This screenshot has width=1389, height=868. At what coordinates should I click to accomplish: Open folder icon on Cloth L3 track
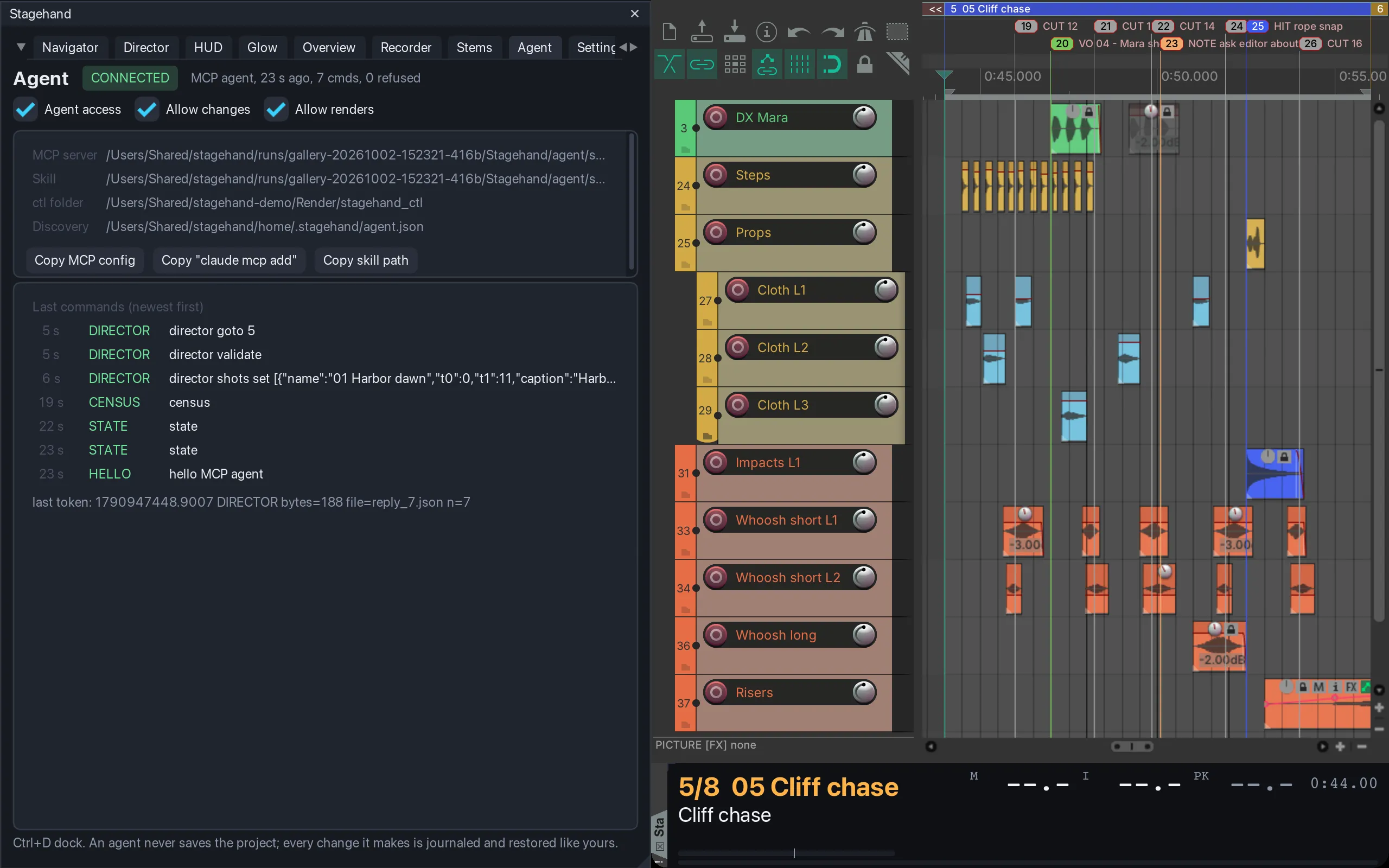[x=707, y=436]
